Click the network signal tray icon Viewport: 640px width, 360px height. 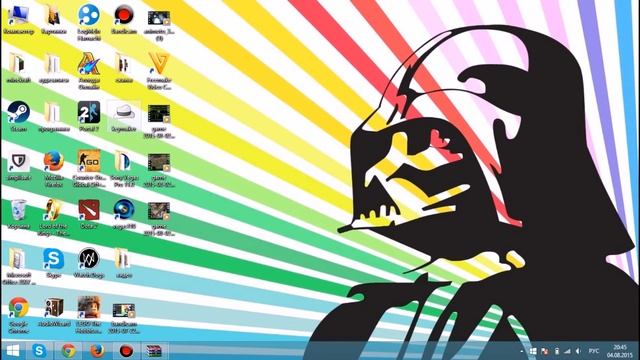click(x=567, y=351)
